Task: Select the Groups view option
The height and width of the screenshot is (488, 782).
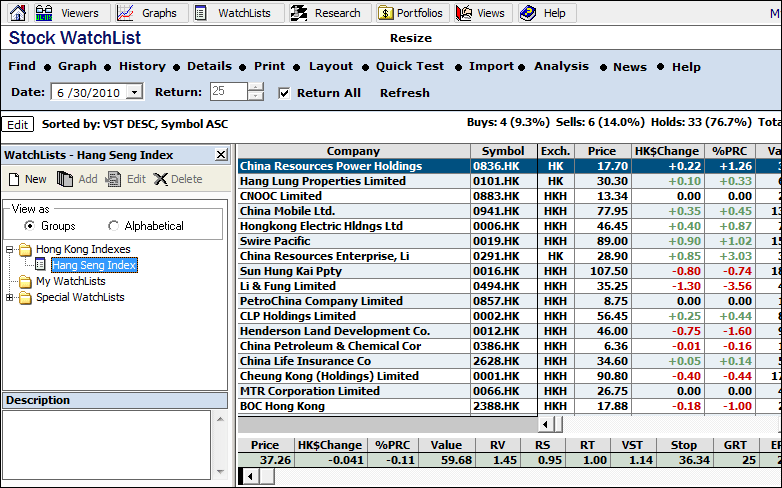Action: (x=28, y=226)
